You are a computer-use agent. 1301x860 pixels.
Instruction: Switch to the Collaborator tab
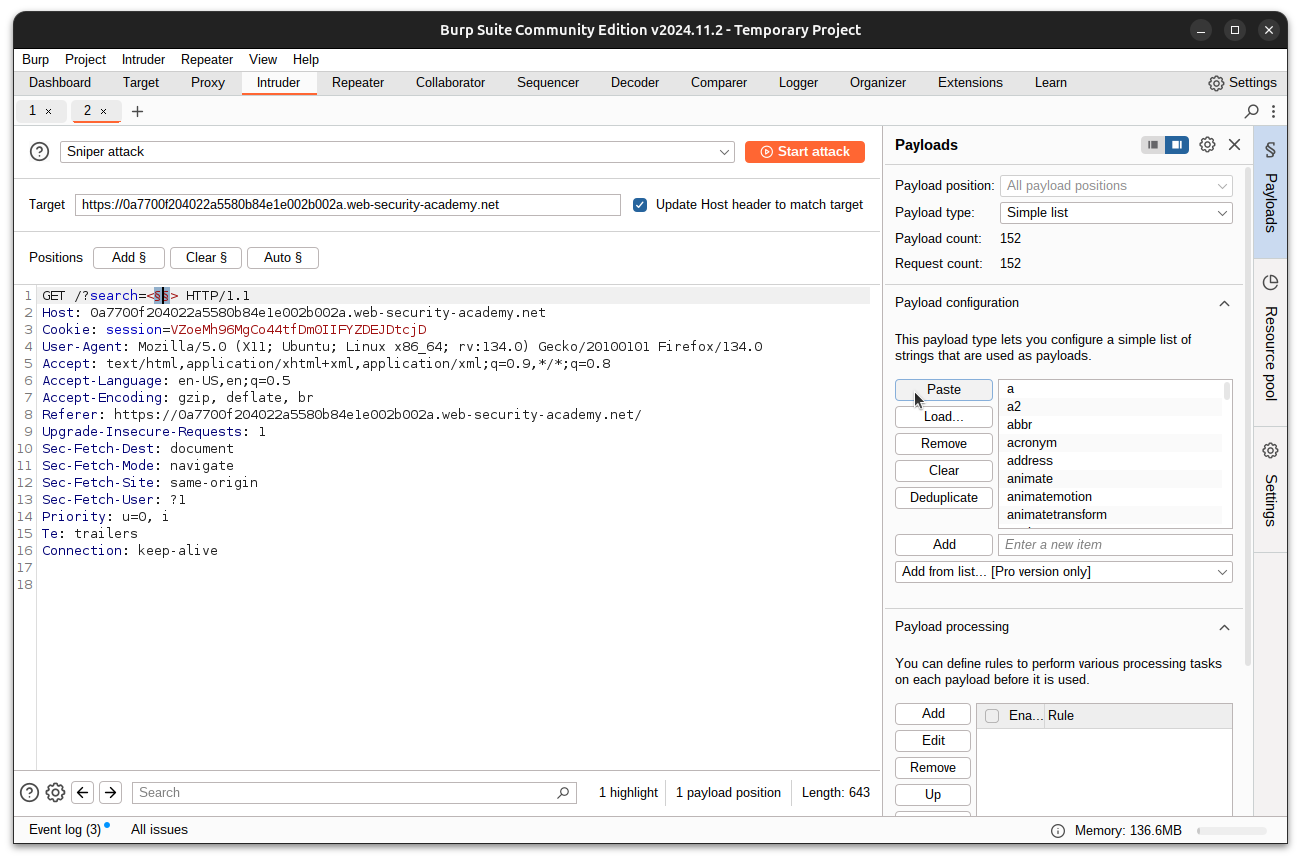[451, 83]
